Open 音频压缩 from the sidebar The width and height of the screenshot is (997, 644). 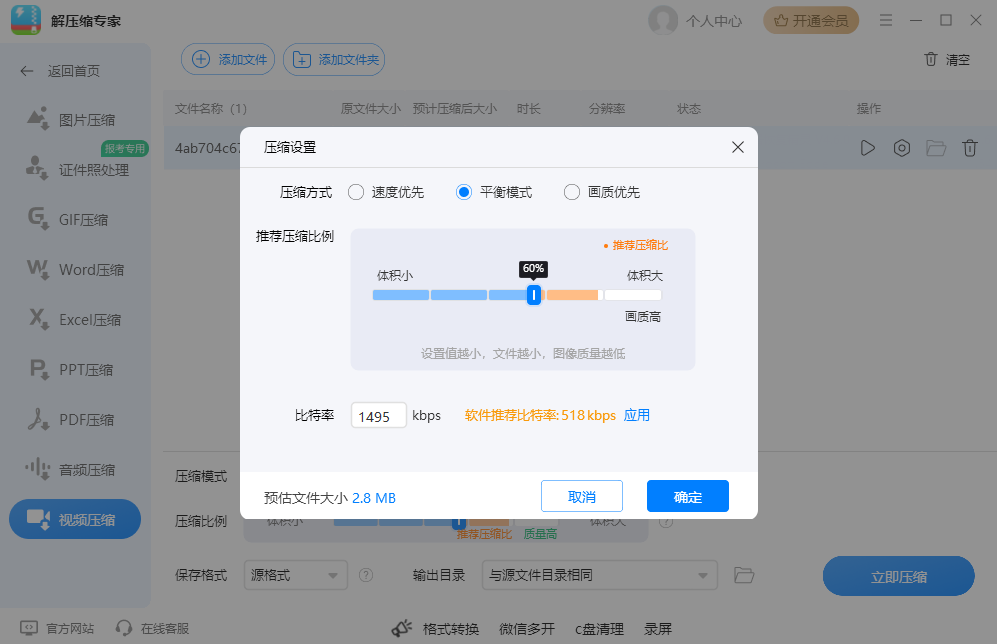pyautogui.click(x=75, y=469)
